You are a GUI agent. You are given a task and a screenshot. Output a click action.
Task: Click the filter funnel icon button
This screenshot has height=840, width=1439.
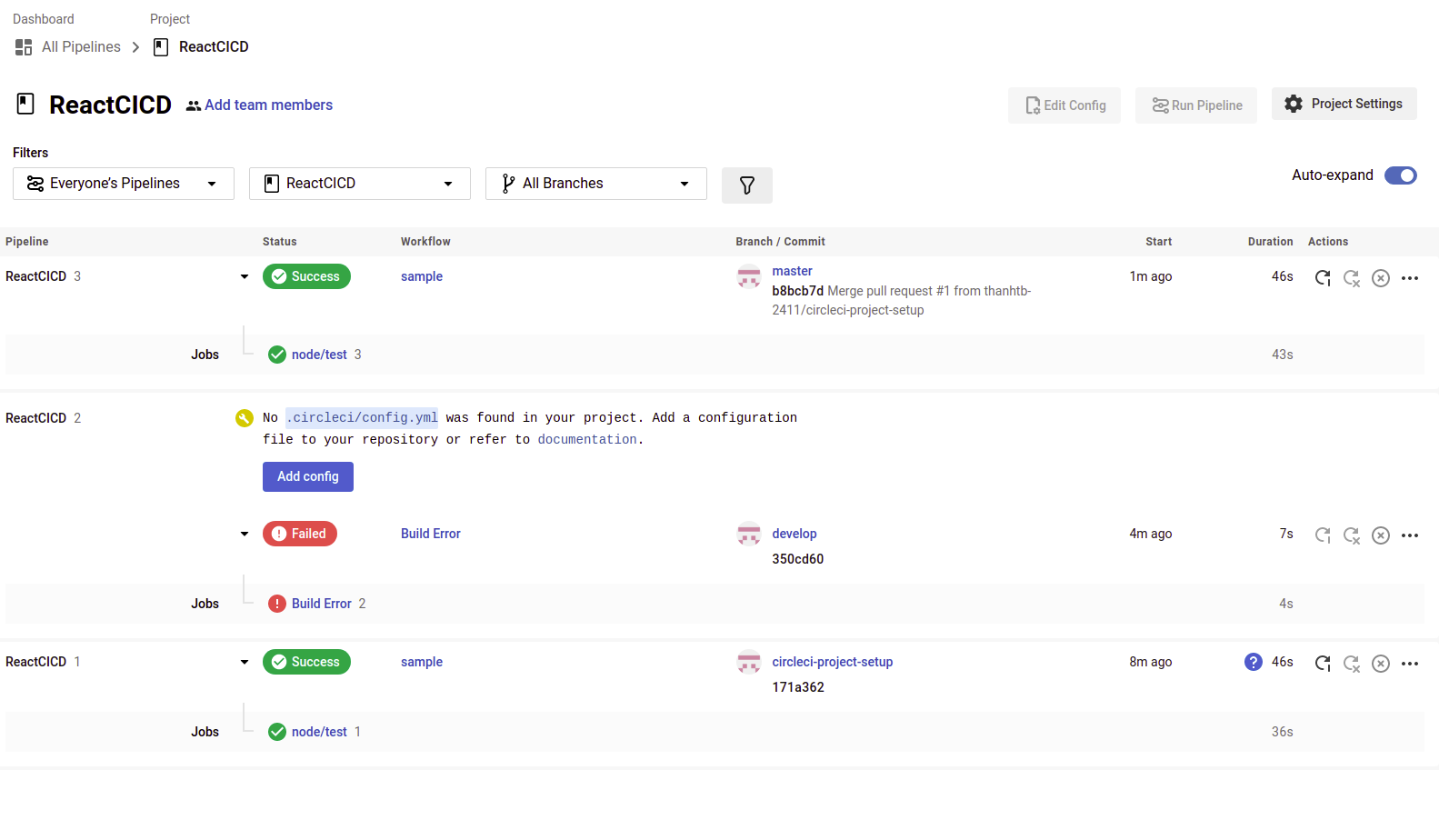[x=746, y=185]
